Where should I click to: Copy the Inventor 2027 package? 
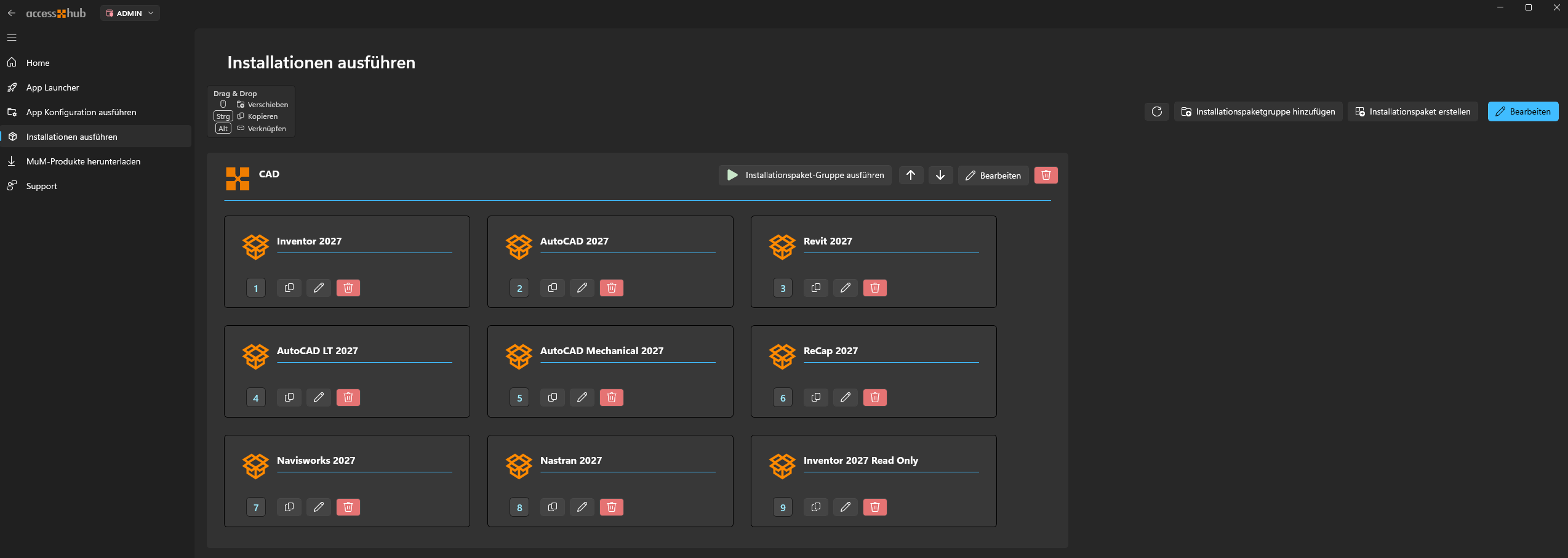click(289, 288)
